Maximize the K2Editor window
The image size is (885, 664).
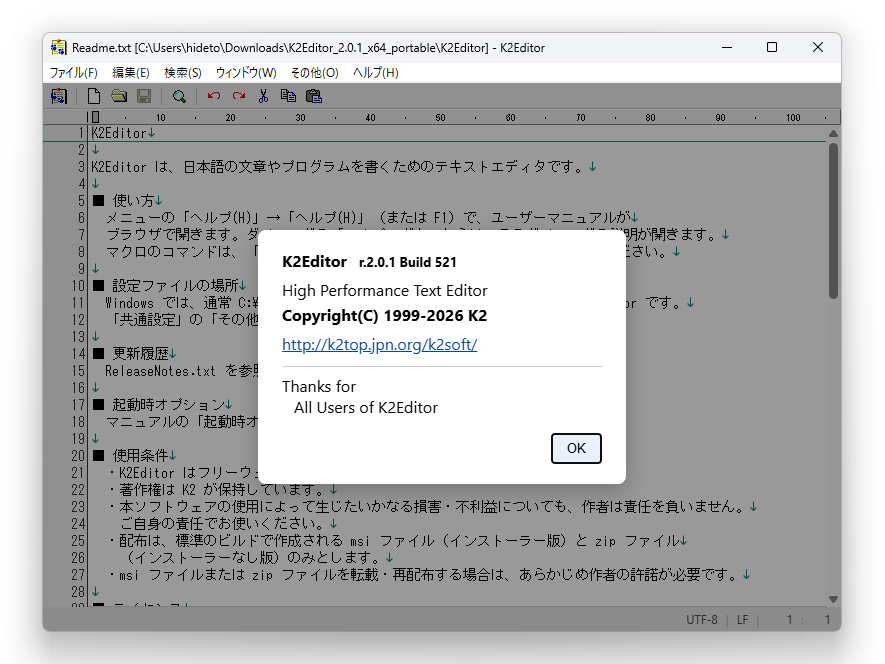(772, 47)
